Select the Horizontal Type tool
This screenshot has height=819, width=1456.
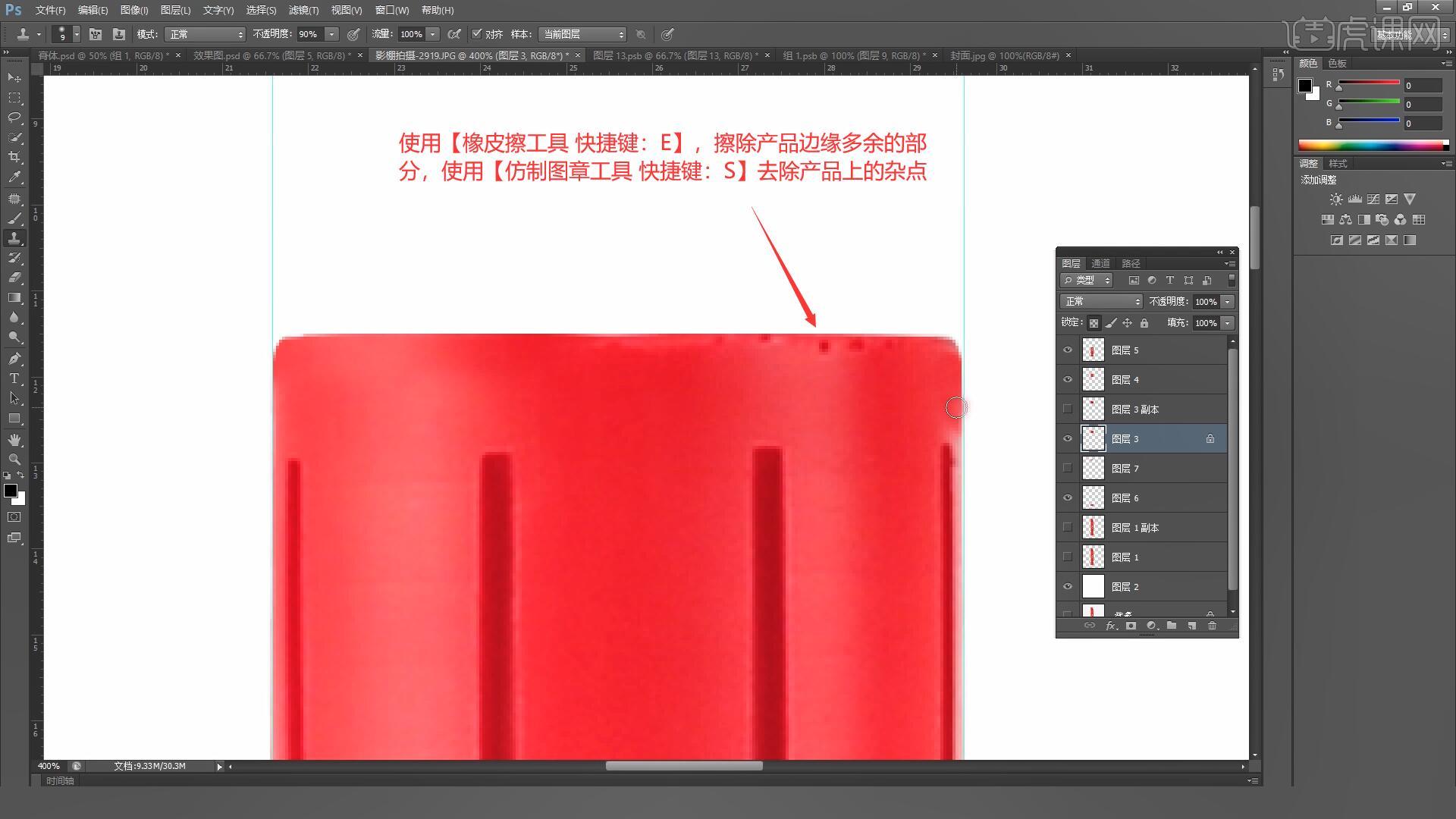pyautogui.click(x=14, y=378)
